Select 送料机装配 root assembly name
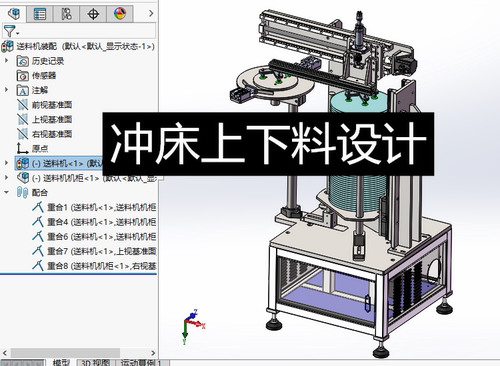Screen dimensions: 500x366 [37, 46]
